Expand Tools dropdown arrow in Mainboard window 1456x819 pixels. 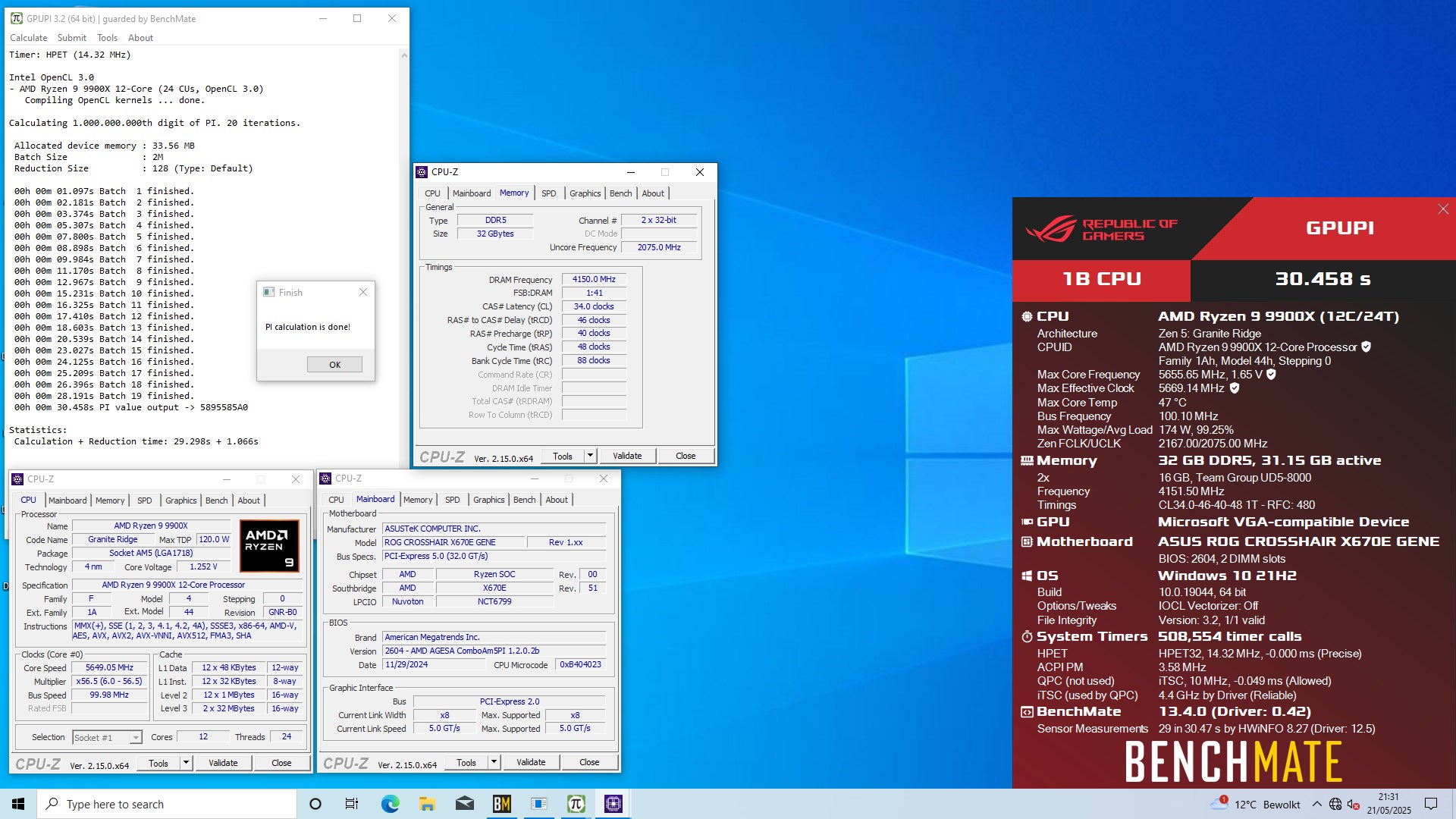[x=494, y=762]
